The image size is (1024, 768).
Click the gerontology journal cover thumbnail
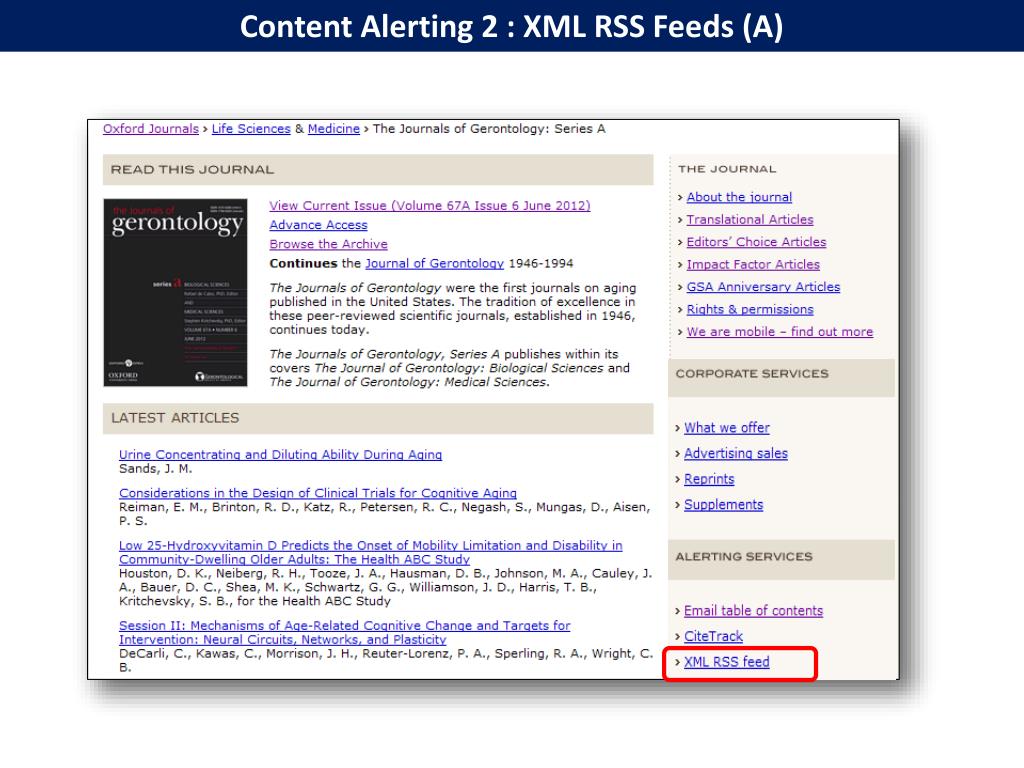(x=175, y=293)
